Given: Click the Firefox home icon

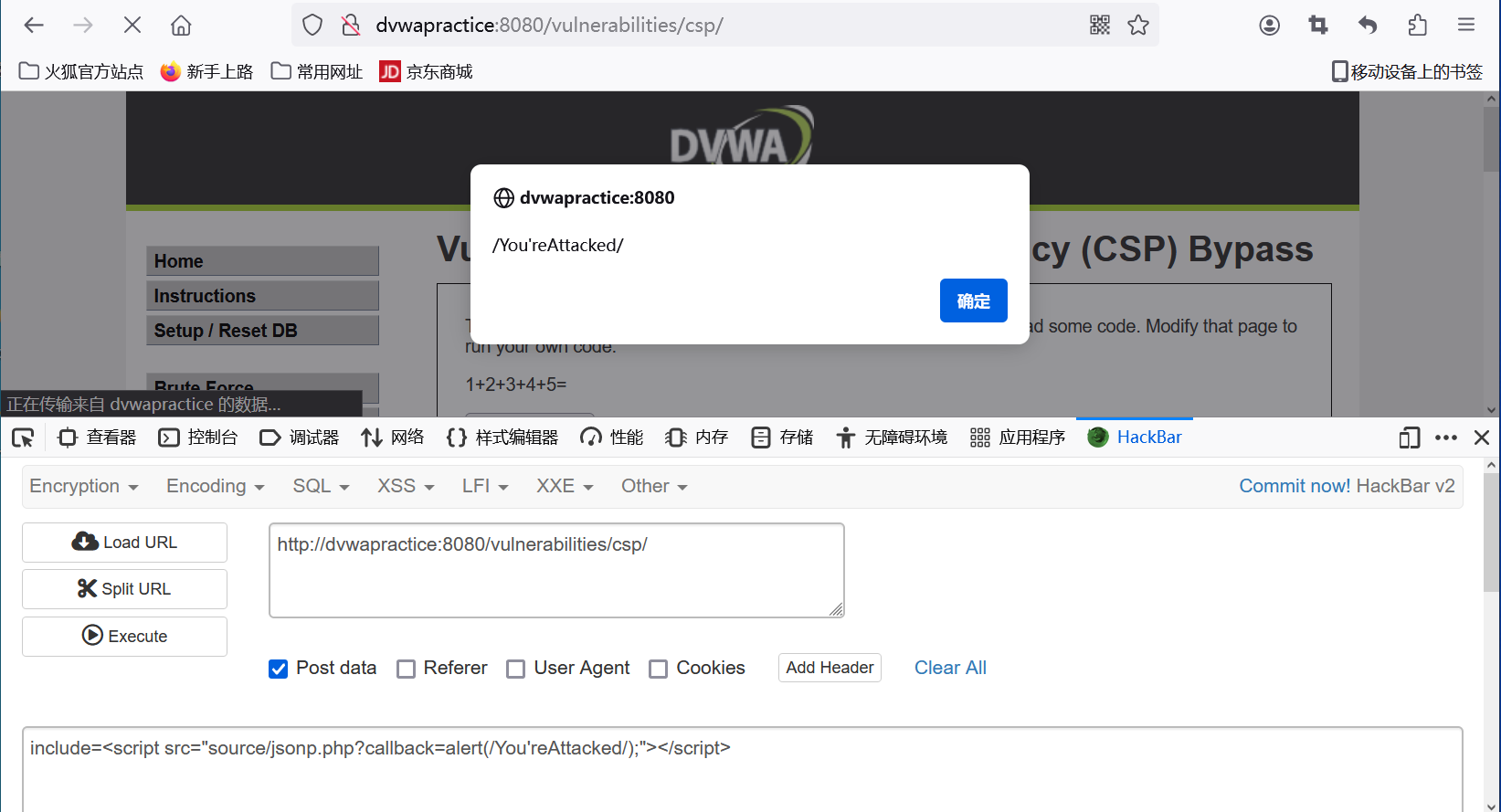Looking at the screenshot, I should pyautogui.click(x=181, y=26).
